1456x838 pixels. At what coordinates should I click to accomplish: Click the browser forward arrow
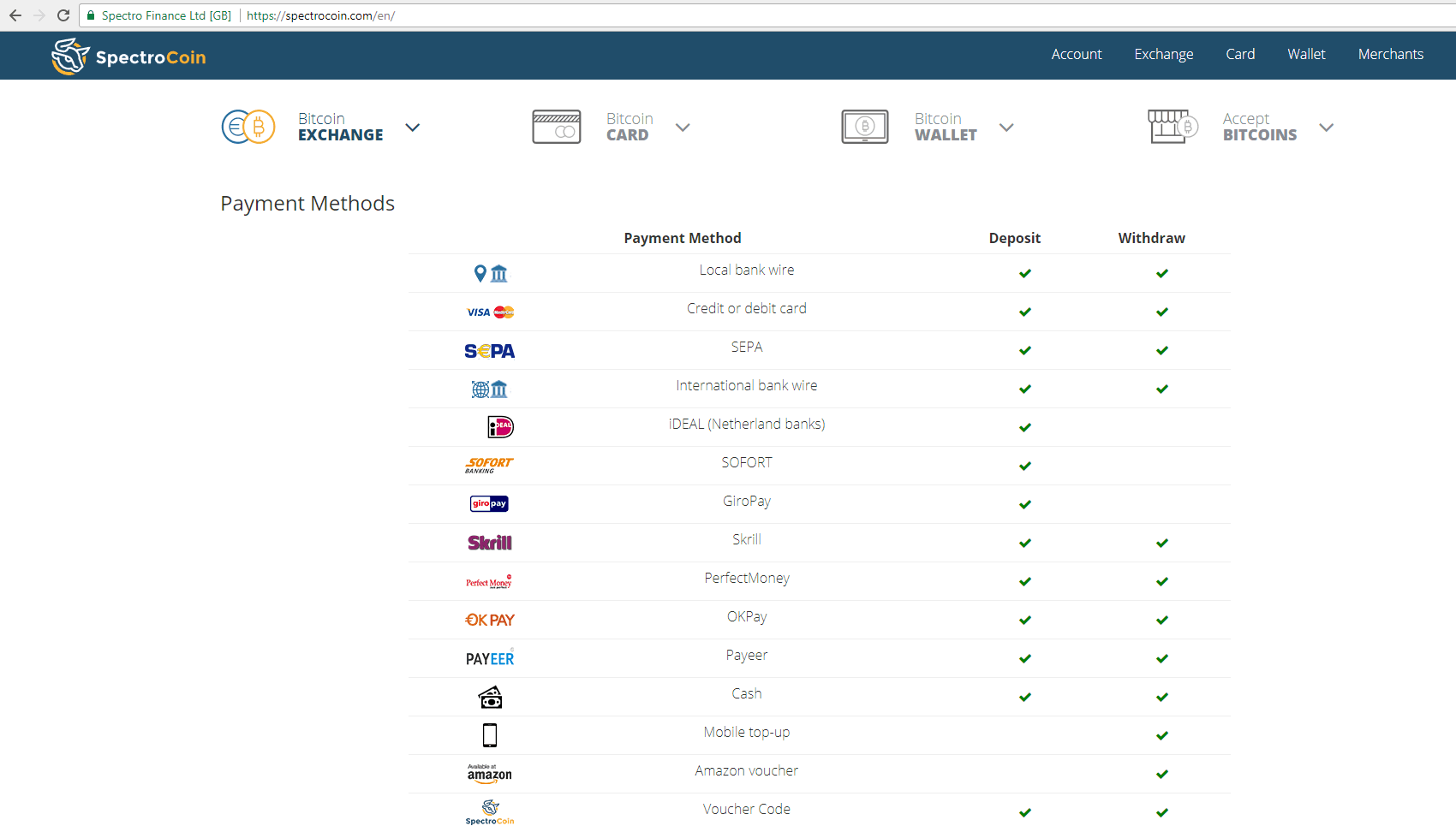[39, 15]
